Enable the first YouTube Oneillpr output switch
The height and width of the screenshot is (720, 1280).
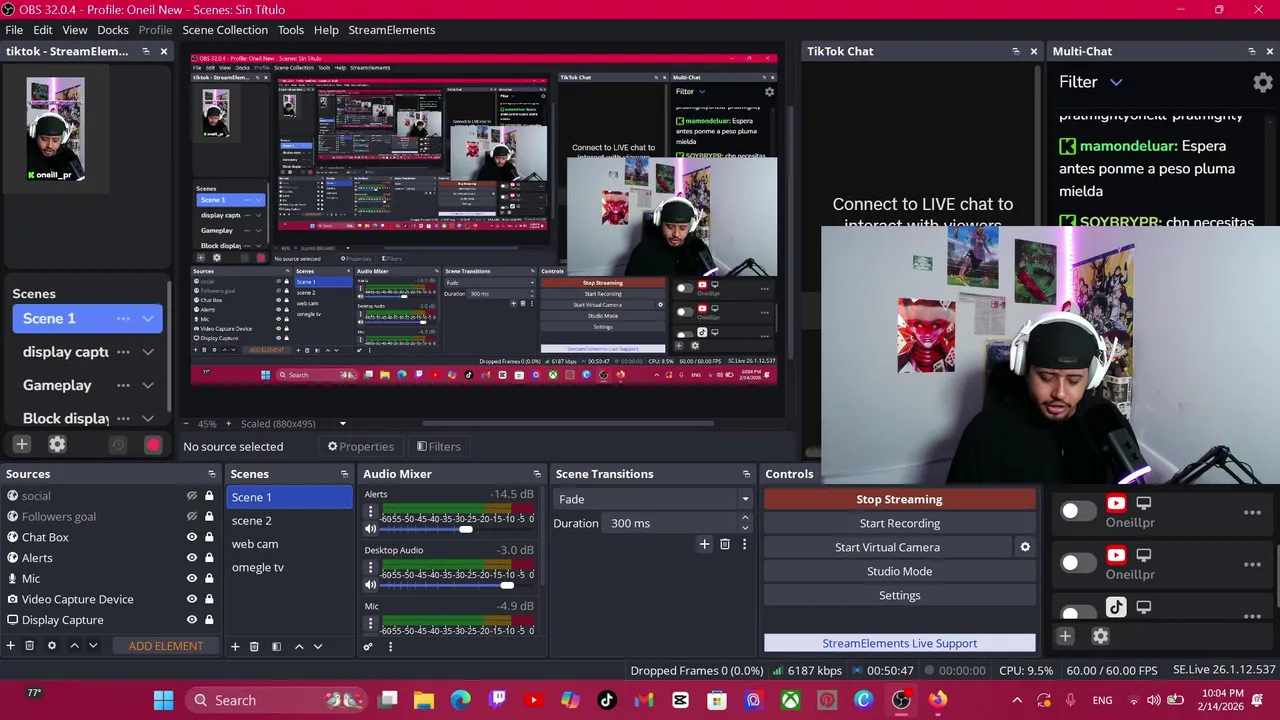coord(1078,511)
